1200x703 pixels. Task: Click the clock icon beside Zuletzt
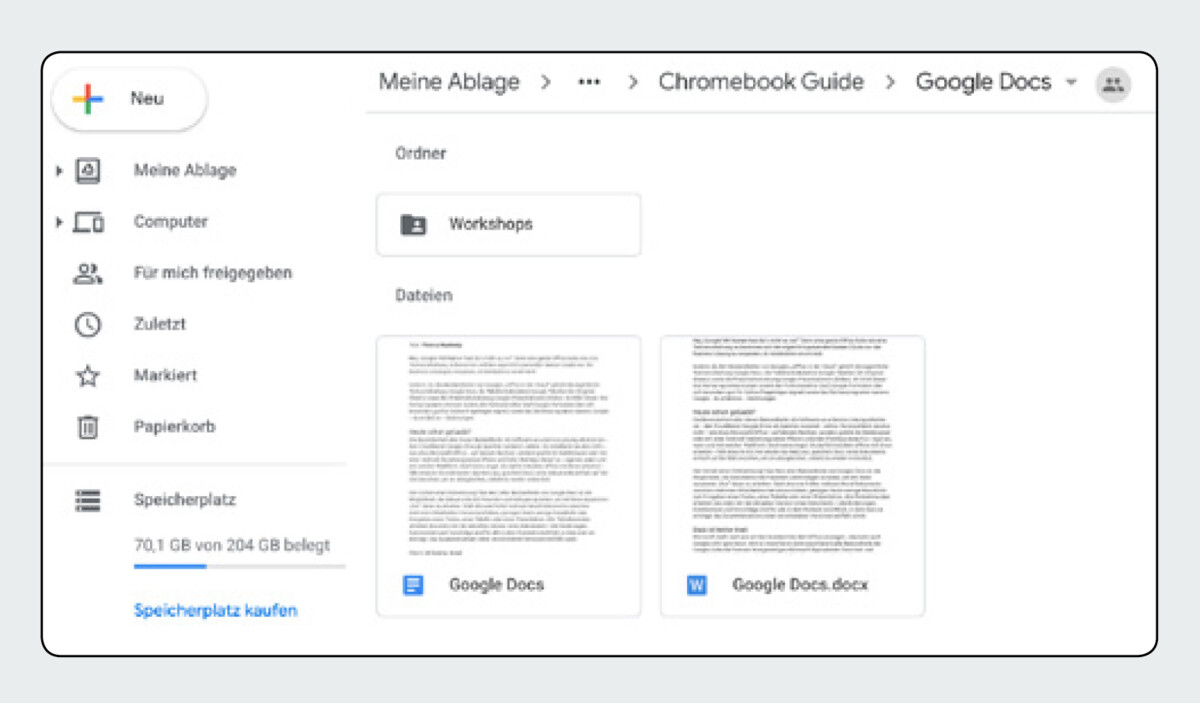pyautogui.click(x=89, y=325)
